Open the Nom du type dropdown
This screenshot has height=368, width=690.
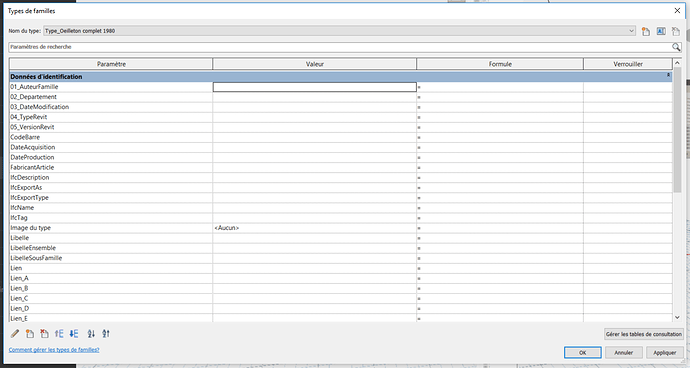tap(631, 31)
